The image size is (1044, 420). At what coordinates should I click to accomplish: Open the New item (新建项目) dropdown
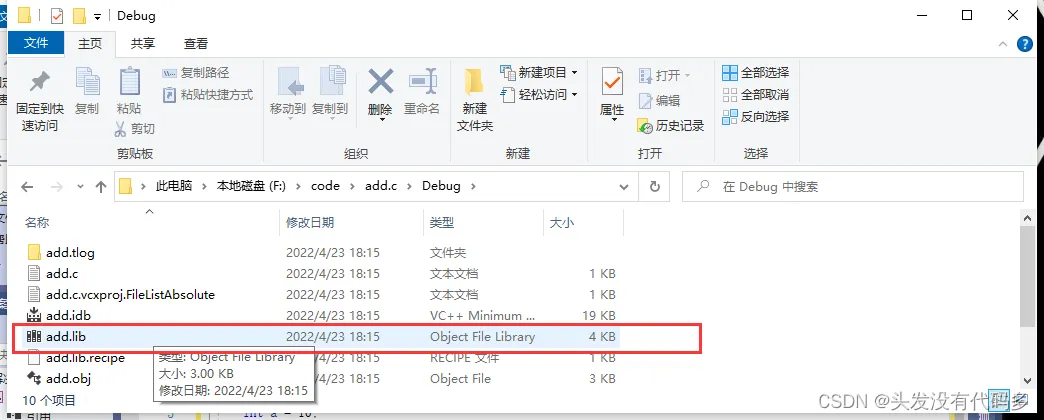(x=539, y=72)
